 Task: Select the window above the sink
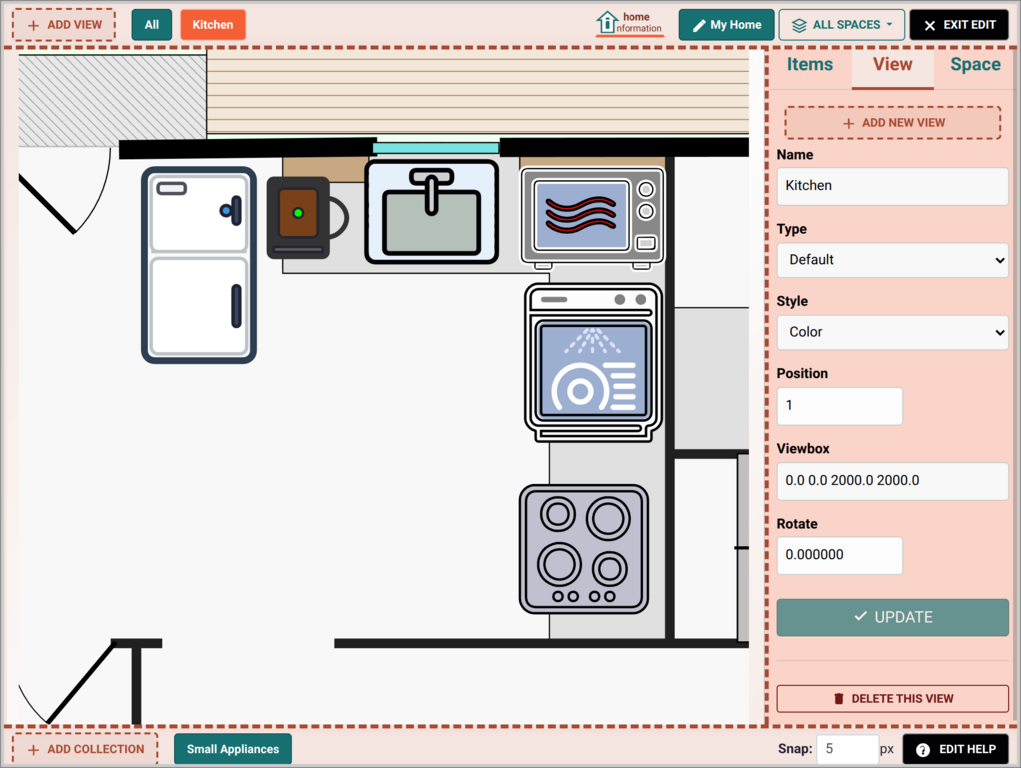[436, 148]
